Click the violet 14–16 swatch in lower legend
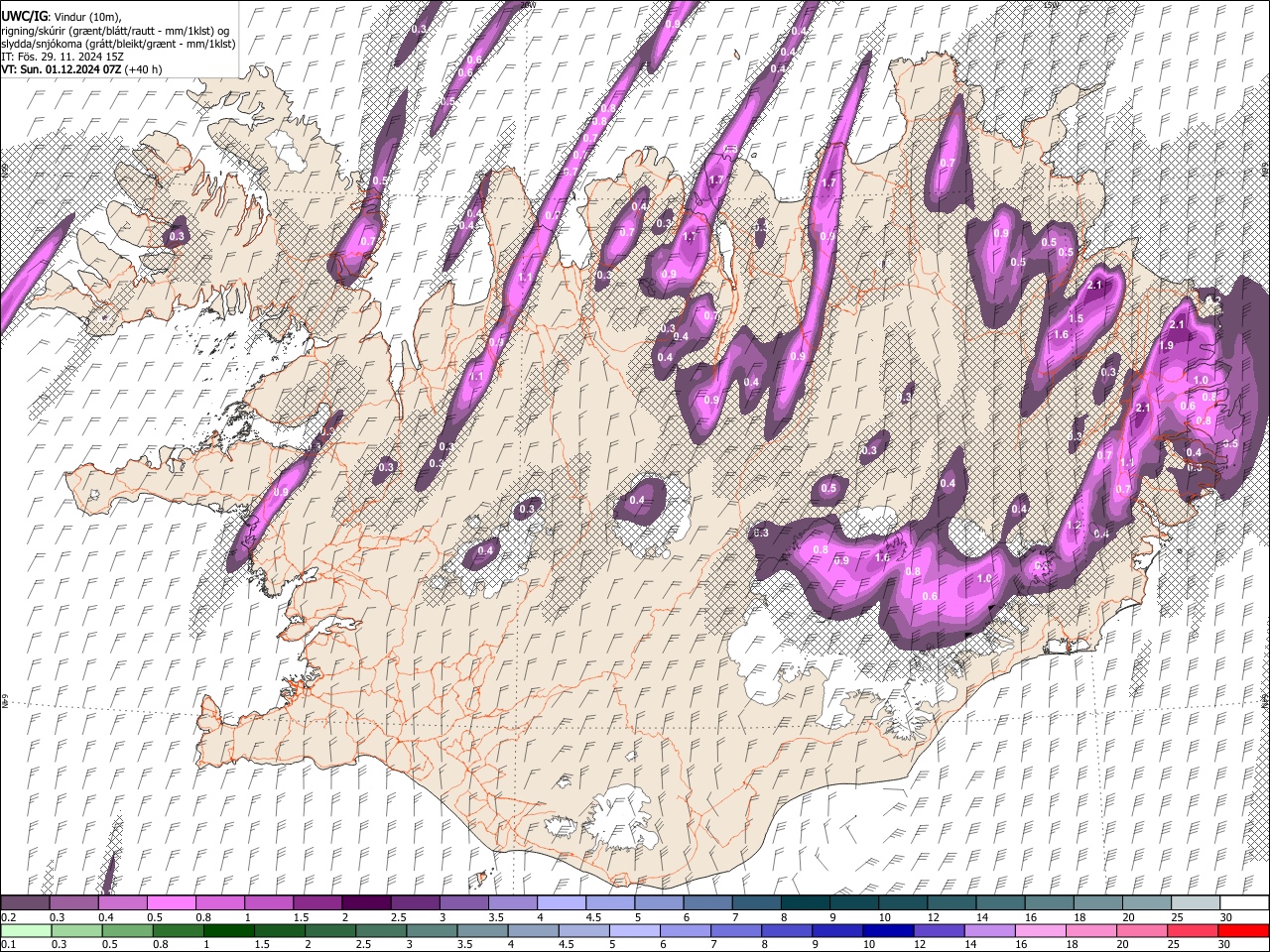Image resolution: width=1270 pixels, height=952 pixels. (989, 930)
